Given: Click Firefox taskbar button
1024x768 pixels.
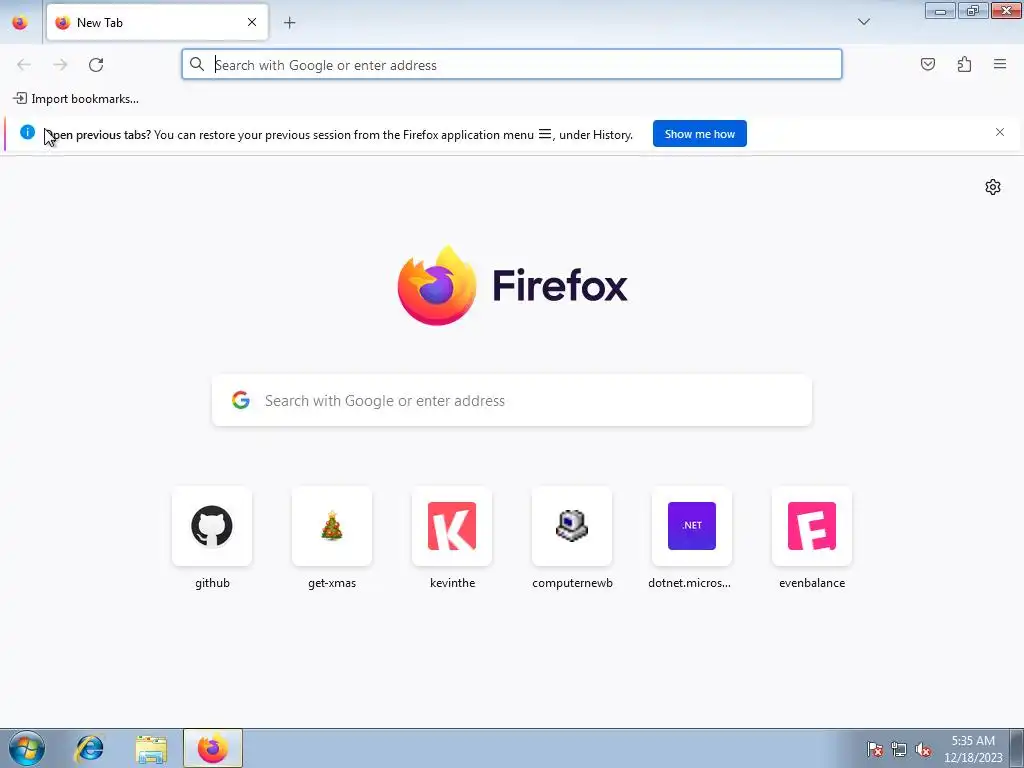Looking at the screenshot, I should click(x=213, y=748).
